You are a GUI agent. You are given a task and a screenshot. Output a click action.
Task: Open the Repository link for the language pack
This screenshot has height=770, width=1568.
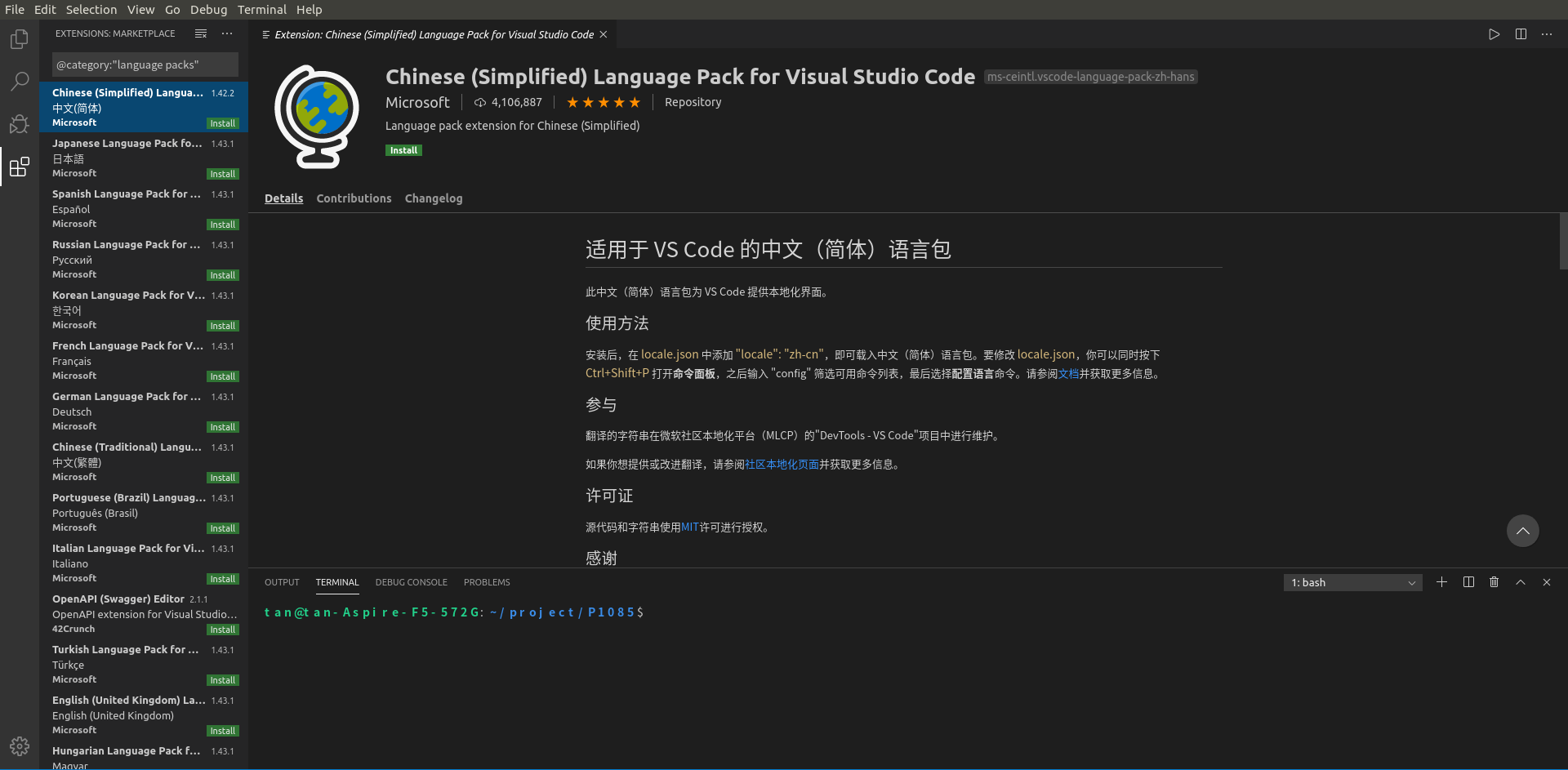pyautogui.click(x=693, y=101)
